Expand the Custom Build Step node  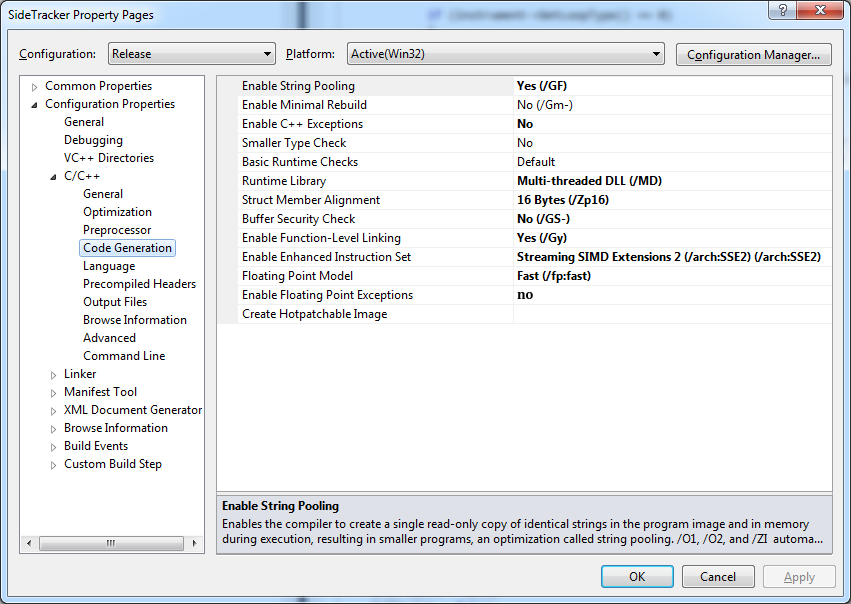click(53, 465)
